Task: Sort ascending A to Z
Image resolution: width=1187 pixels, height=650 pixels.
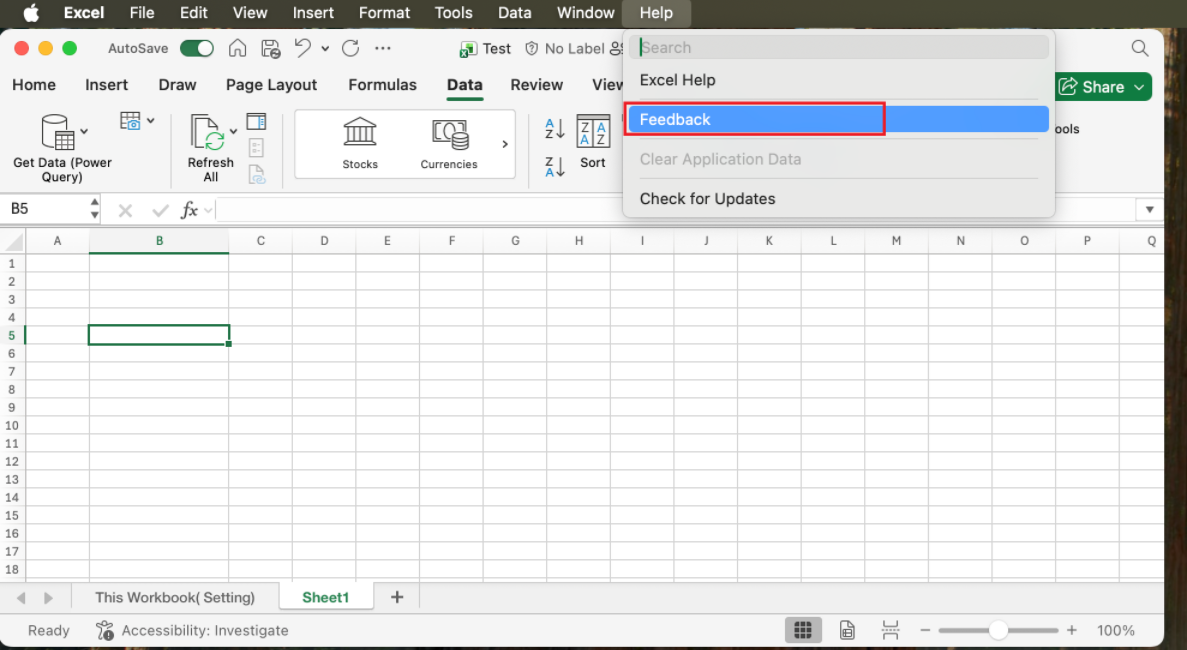Action: 555,129
